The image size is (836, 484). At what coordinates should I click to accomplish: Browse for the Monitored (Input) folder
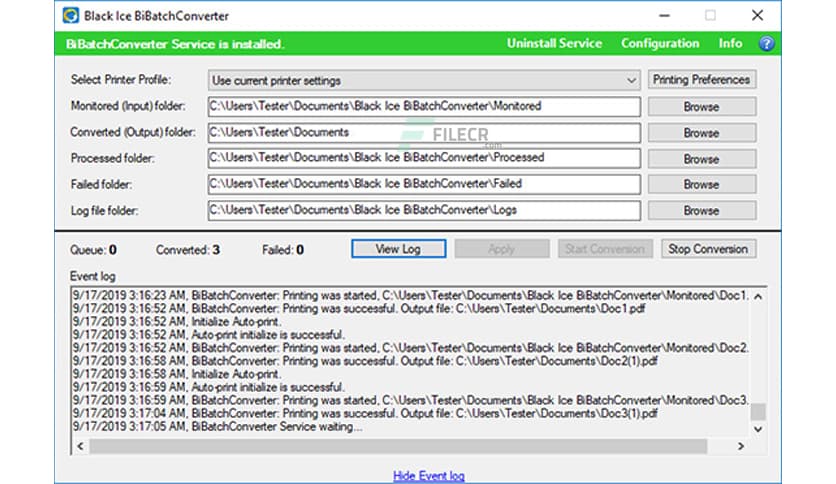coord(702,107)
